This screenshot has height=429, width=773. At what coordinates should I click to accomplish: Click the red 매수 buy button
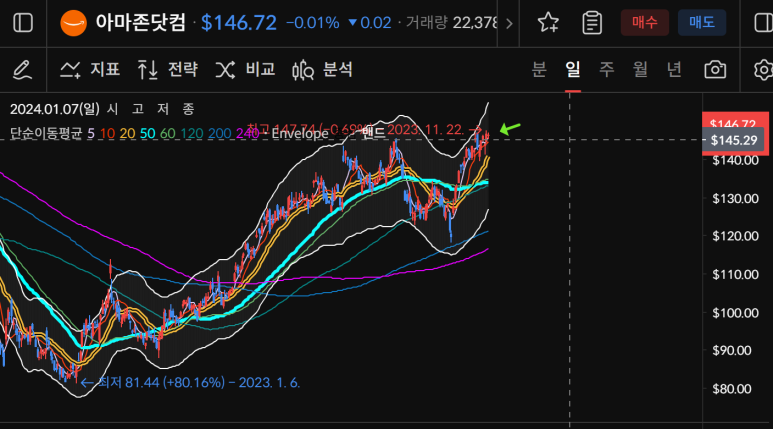[645, 22]
